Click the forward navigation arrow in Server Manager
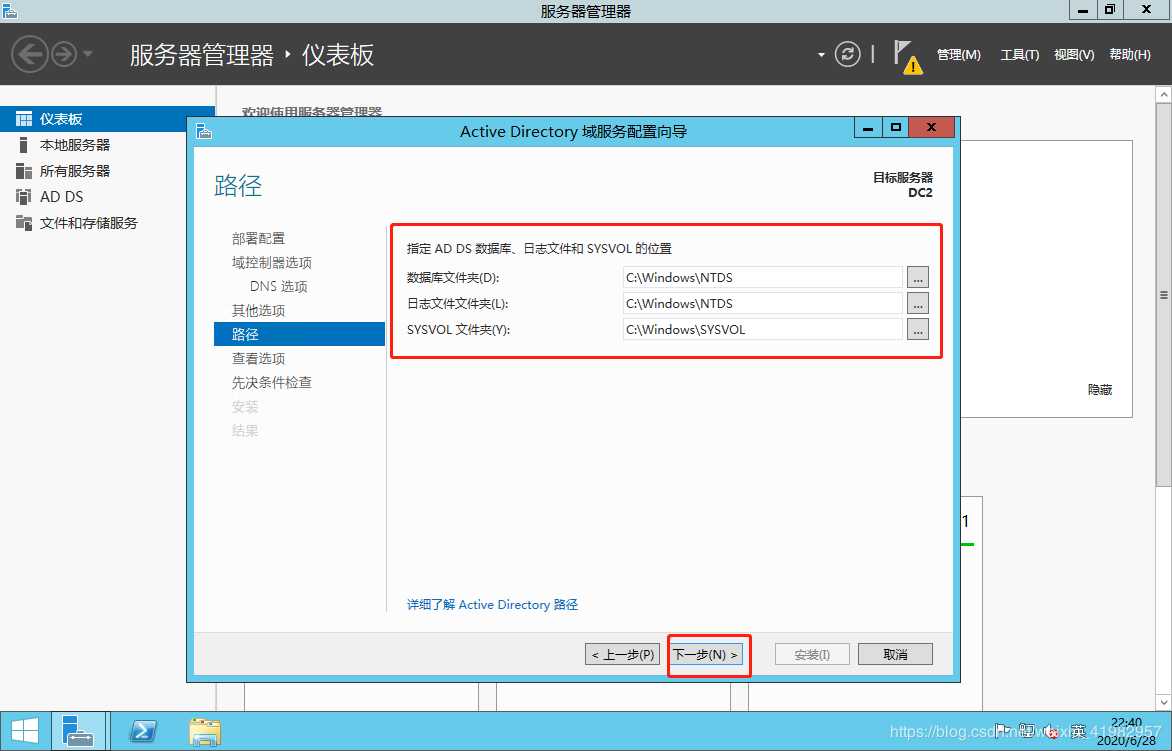 (64, 54)
